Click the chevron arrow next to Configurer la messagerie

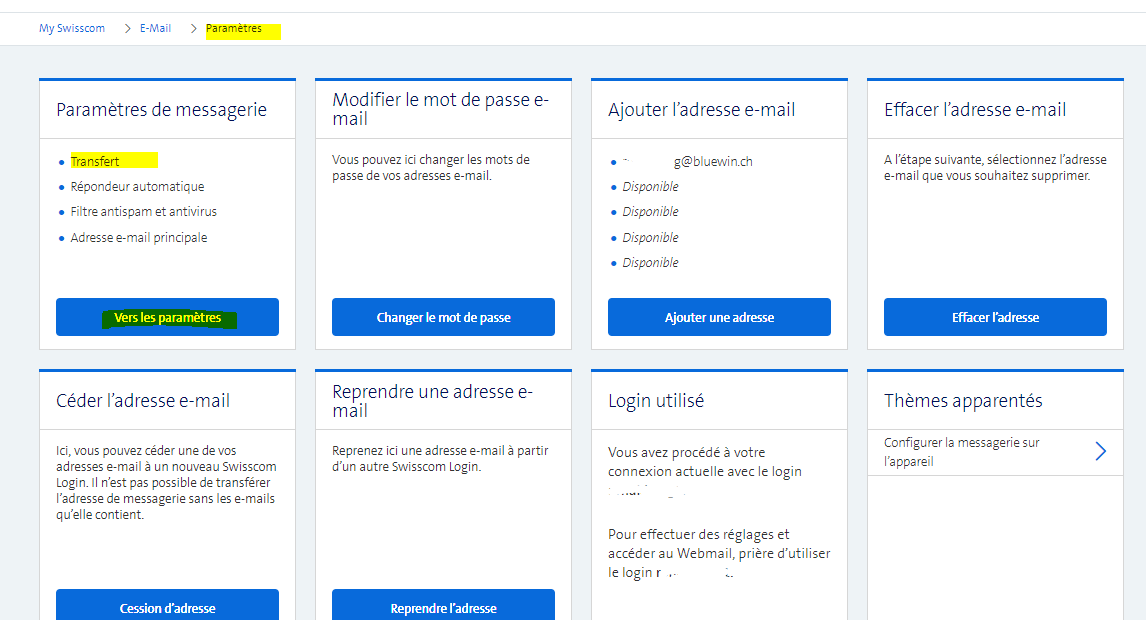click(1100, 451)
